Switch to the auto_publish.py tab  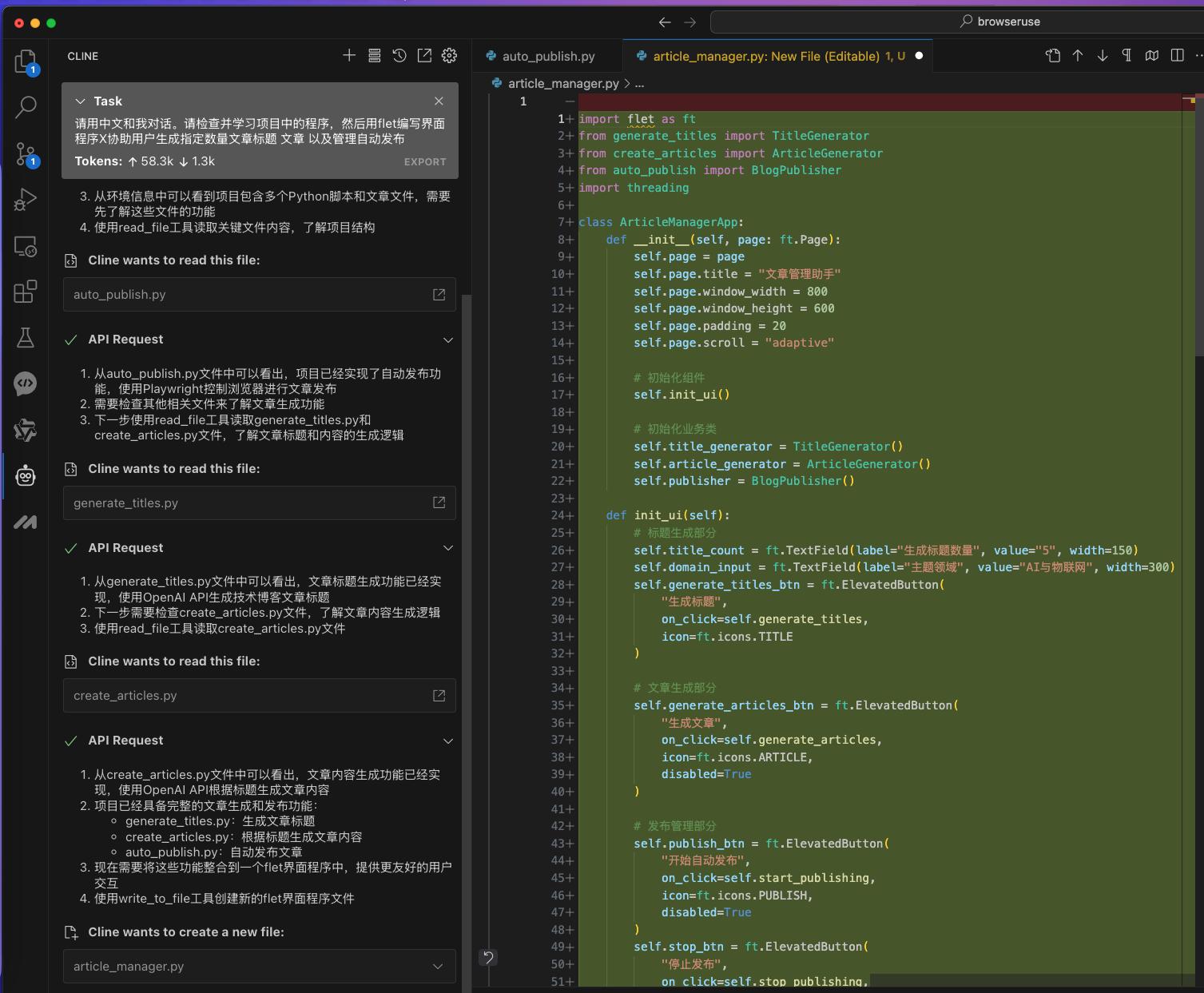[547, 56]
